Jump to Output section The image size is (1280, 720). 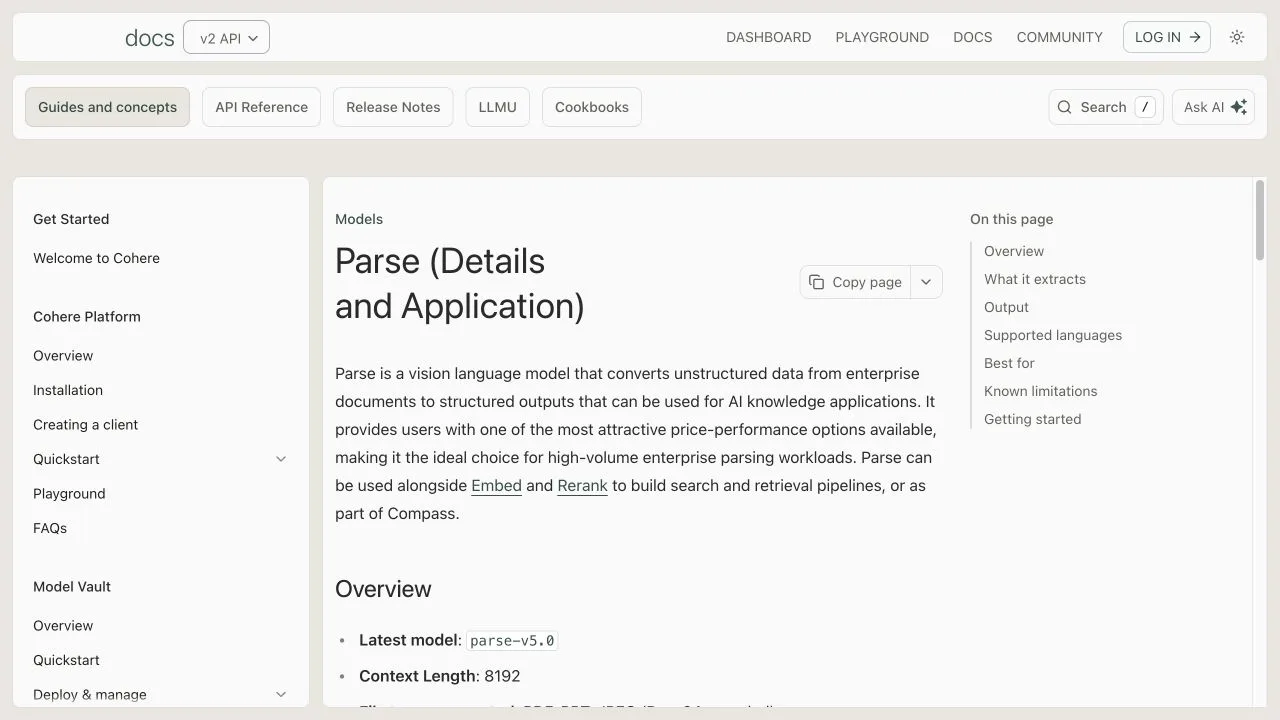[1006, 307]
